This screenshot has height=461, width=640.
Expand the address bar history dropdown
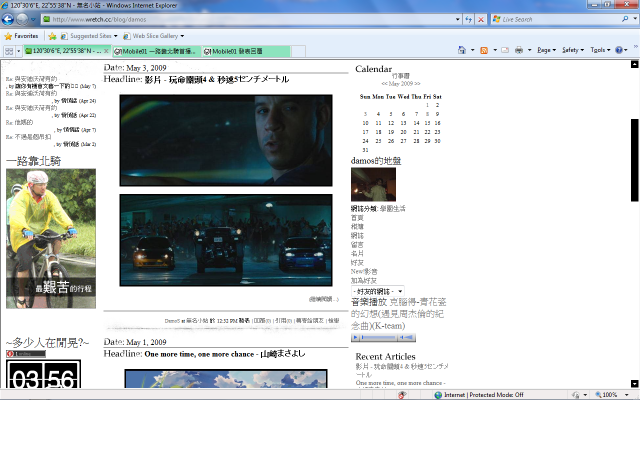click(458, 19)
